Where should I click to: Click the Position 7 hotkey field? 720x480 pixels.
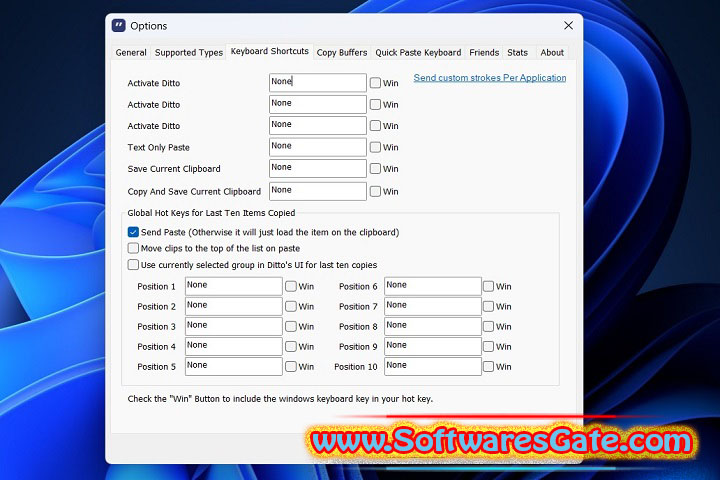coord(433,306)
